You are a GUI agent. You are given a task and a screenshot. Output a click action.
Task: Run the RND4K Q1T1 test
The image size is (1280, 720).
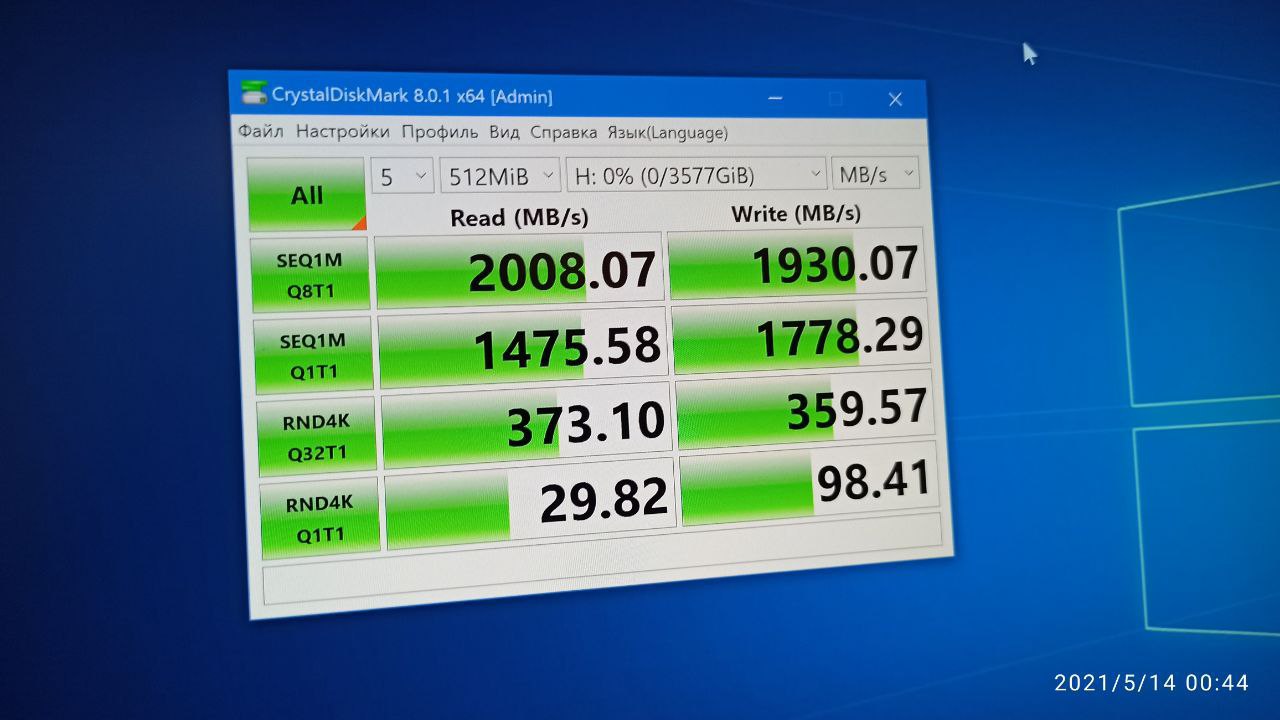pos(320,518)
